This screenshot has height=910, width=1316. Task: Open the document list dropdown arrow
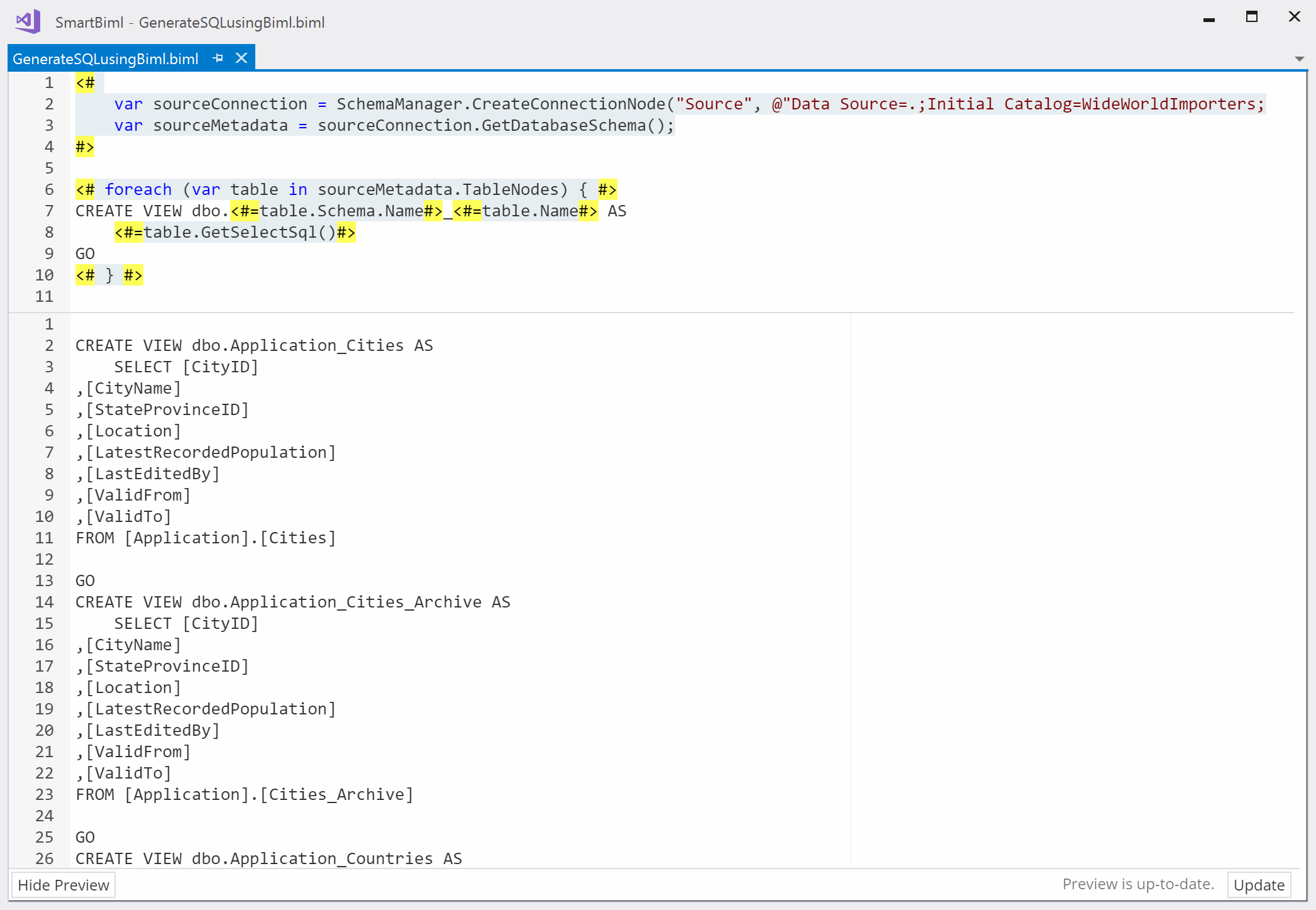click(1299, 58)
